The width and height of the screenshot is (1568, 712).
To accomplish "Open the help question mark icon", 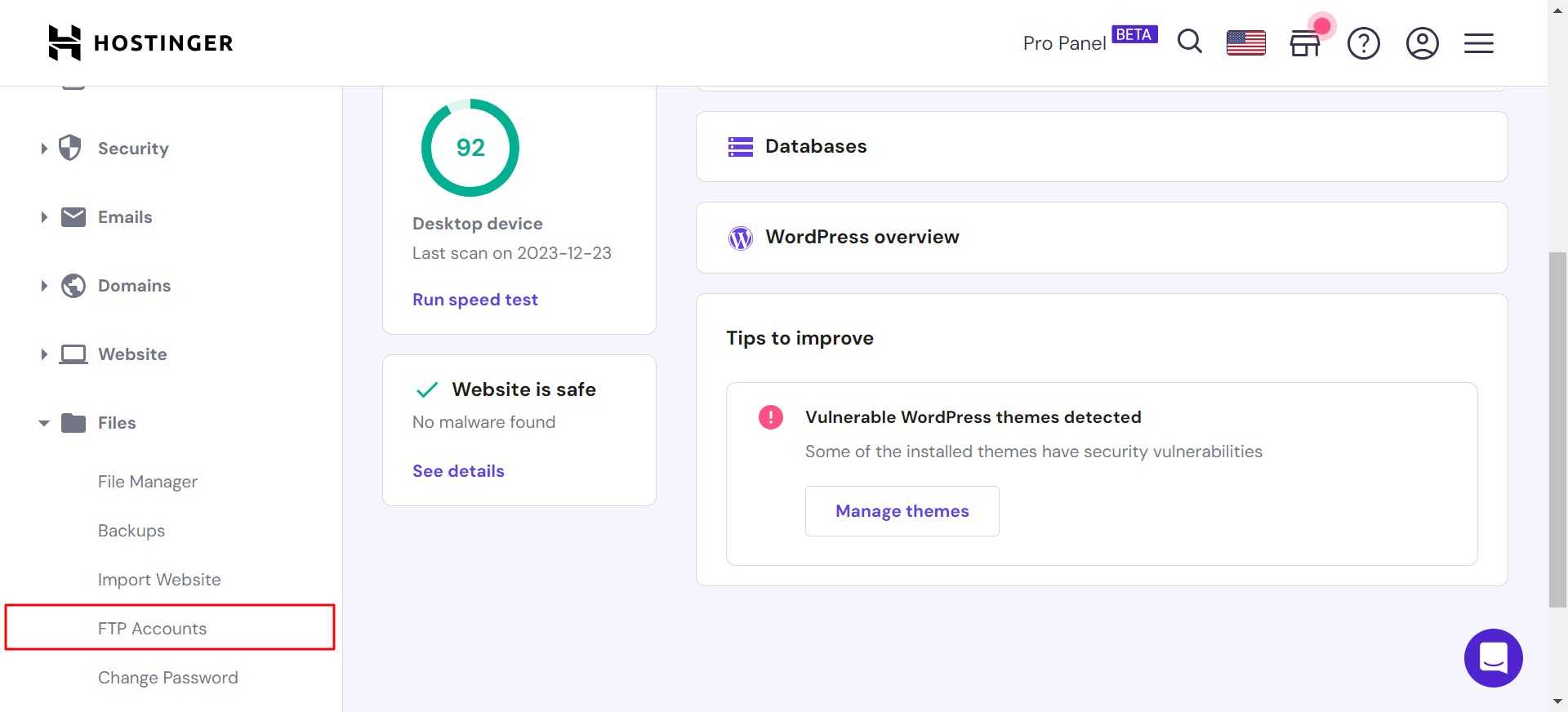I will 1364,42.
